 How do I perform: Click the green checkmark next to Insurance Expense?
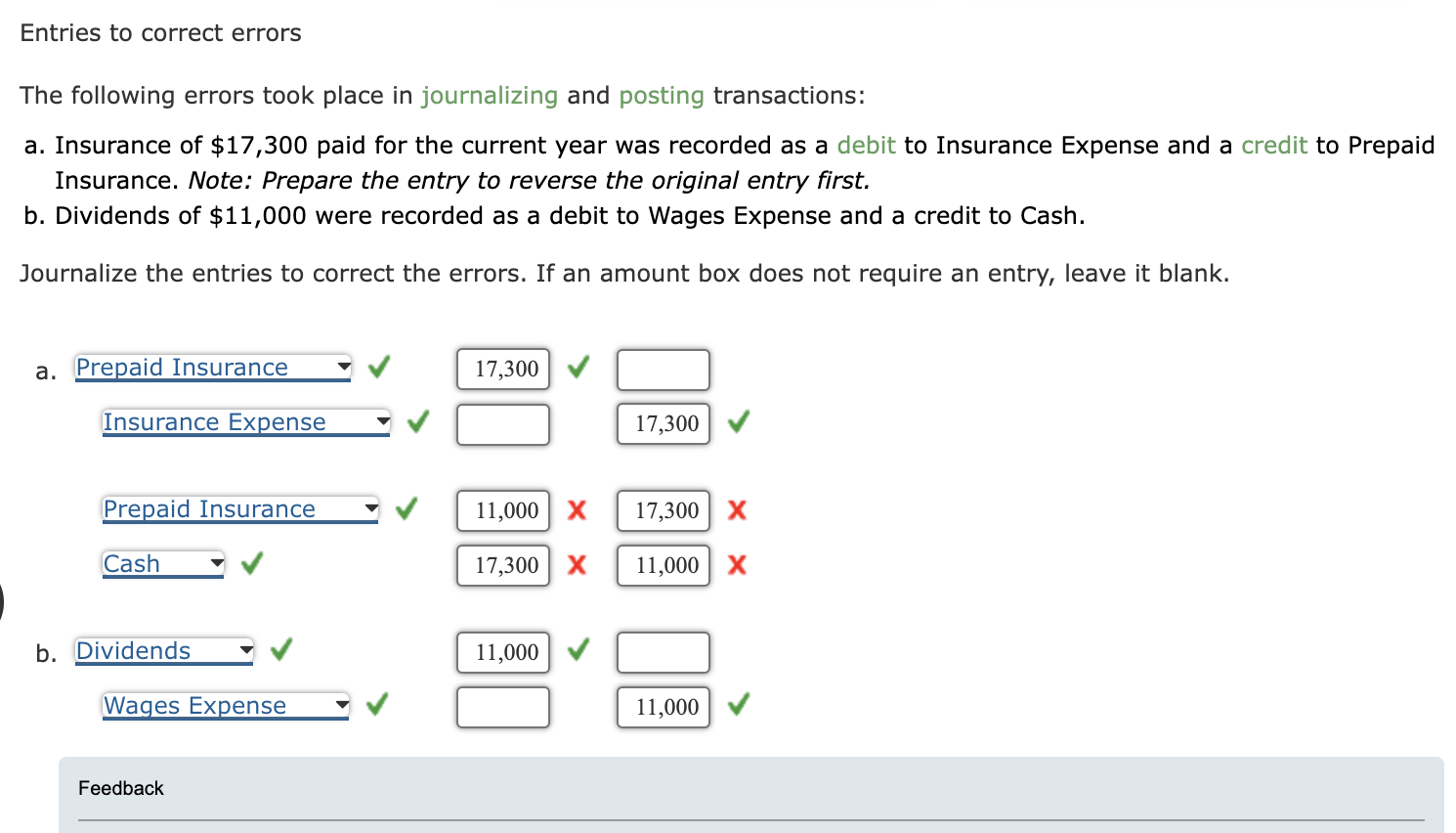417,421
